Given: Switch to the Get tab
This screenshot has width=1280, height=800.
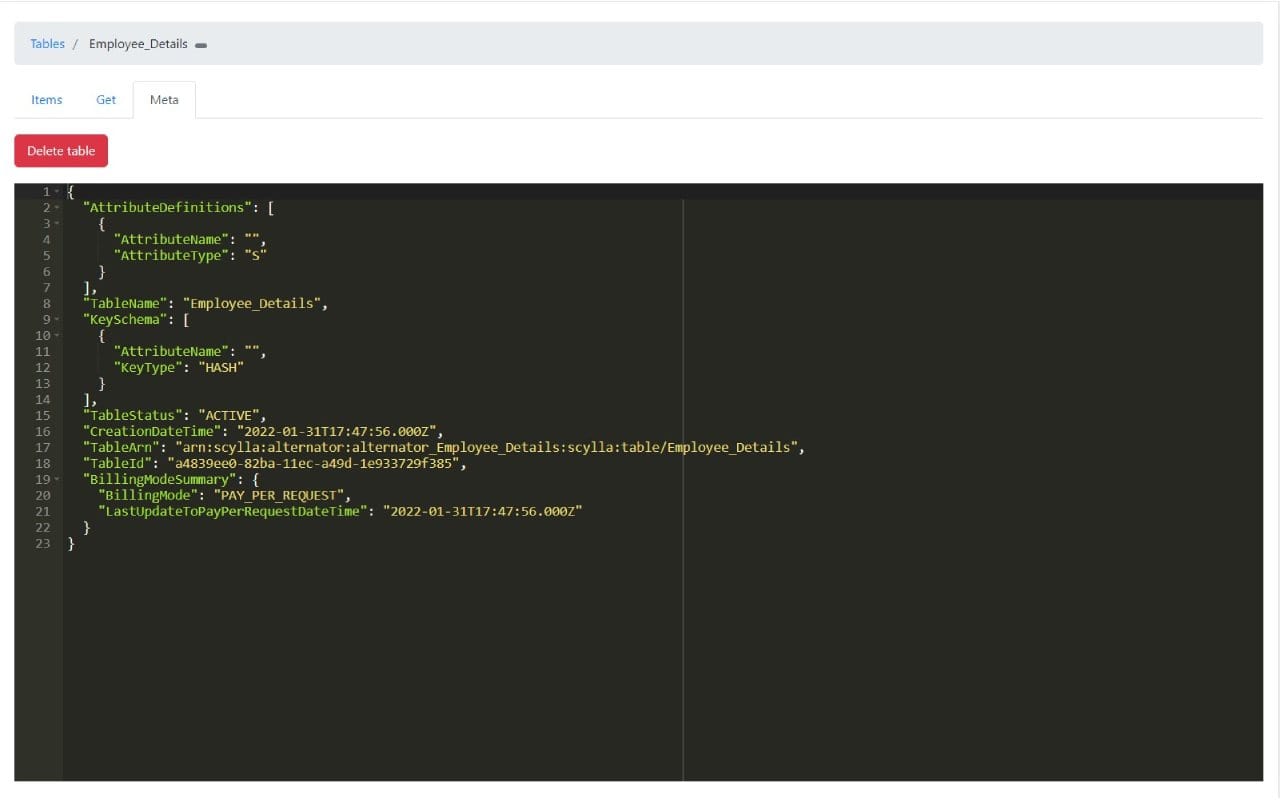Looking at the screenshot, I should (x=105, y=99).
